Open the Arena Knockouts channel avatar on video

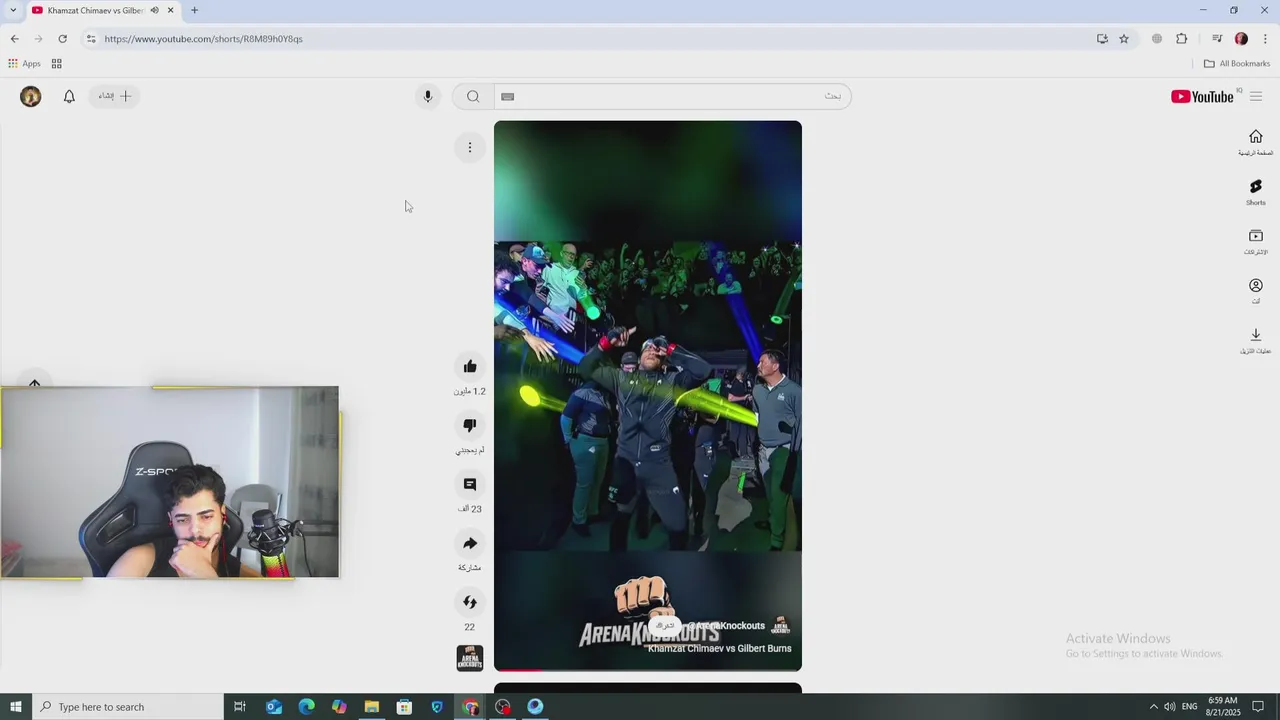pyautogui.click(x=782, y=626)
